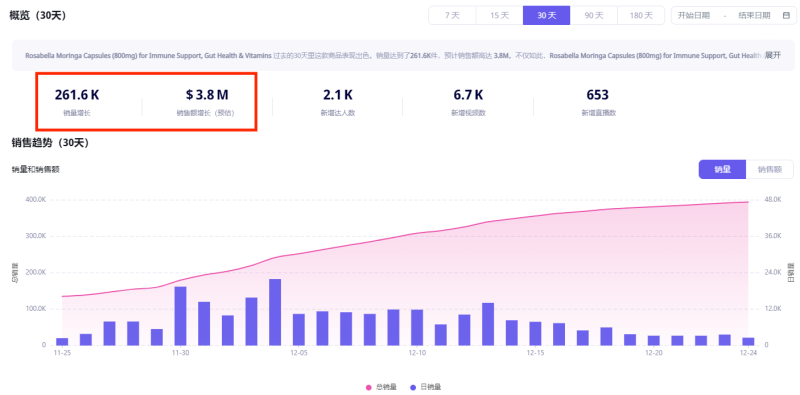Viewport: 800px width, 395px height.
Task: Toggle the 总销量 legend item
Action: click(381, 387)
